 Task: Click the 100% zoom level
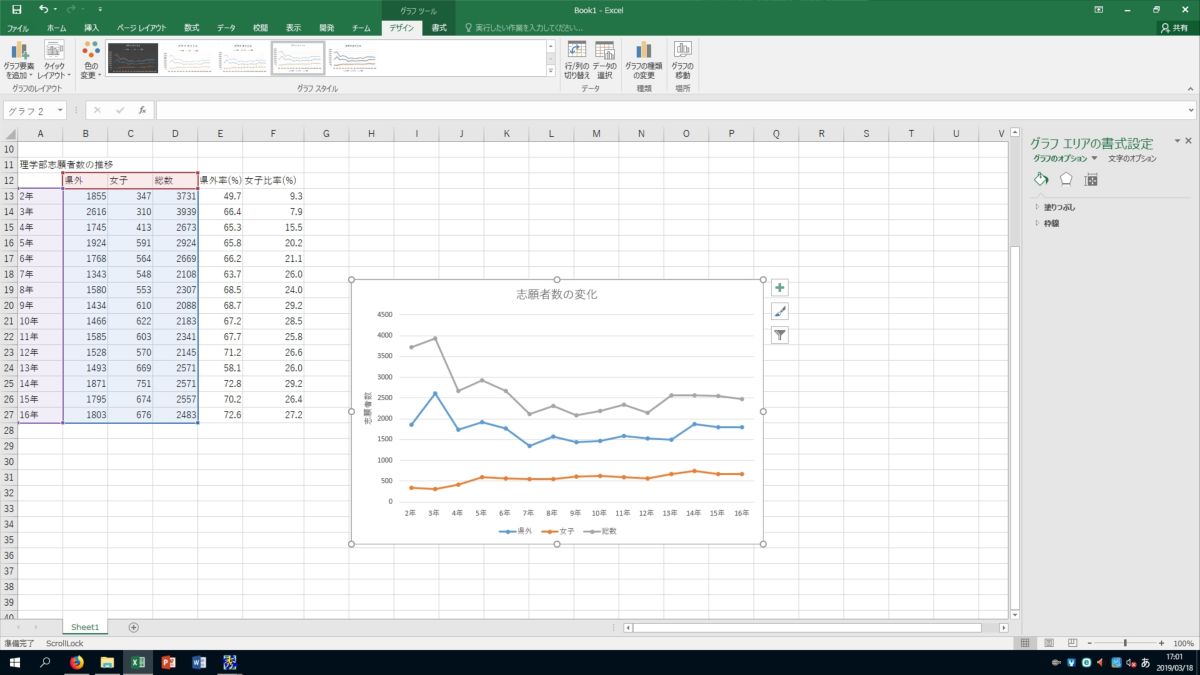coord(1183,643)
